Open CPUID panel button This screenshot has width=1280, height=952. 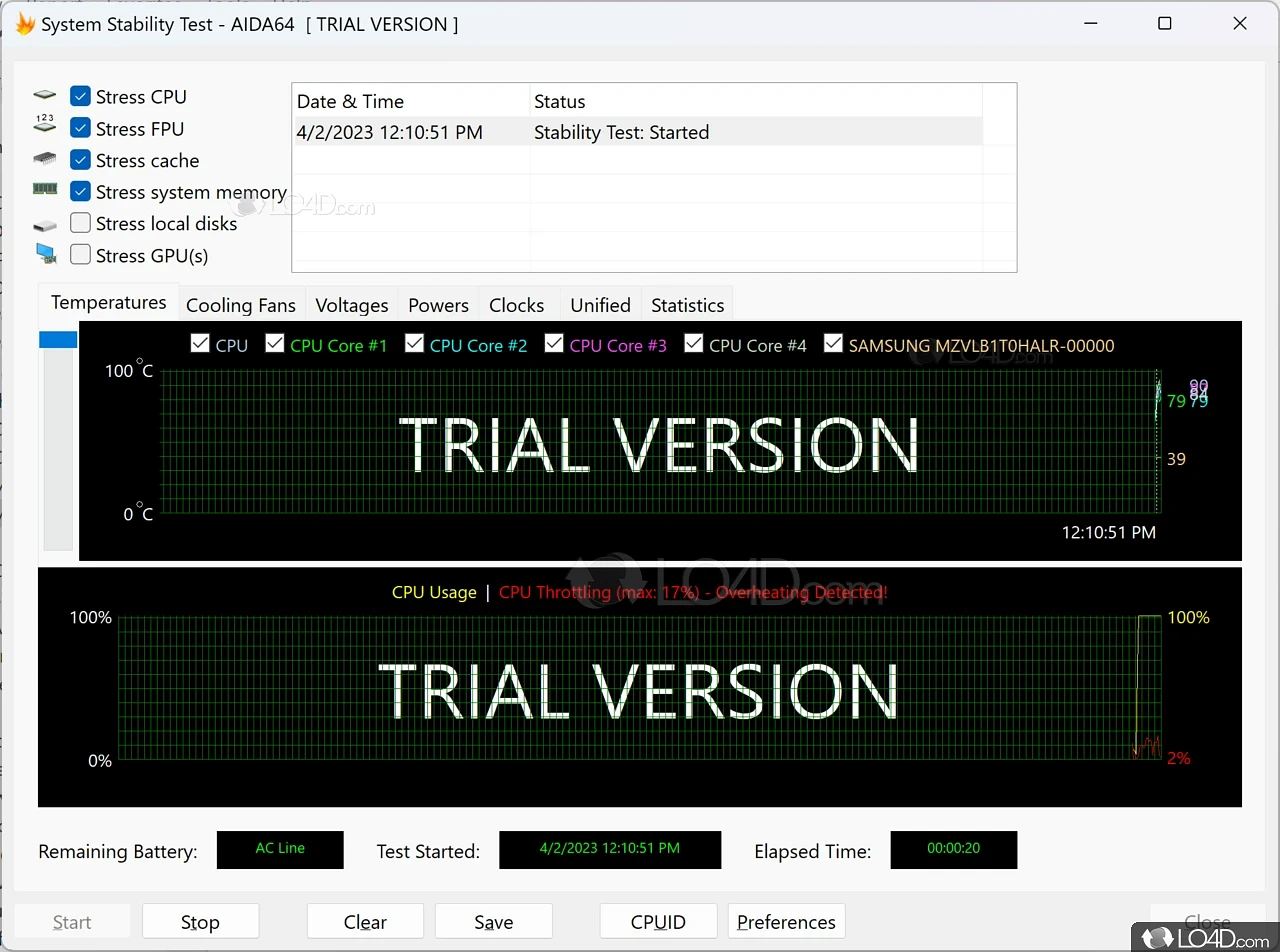pyautogui.click(x=658, y=922)
